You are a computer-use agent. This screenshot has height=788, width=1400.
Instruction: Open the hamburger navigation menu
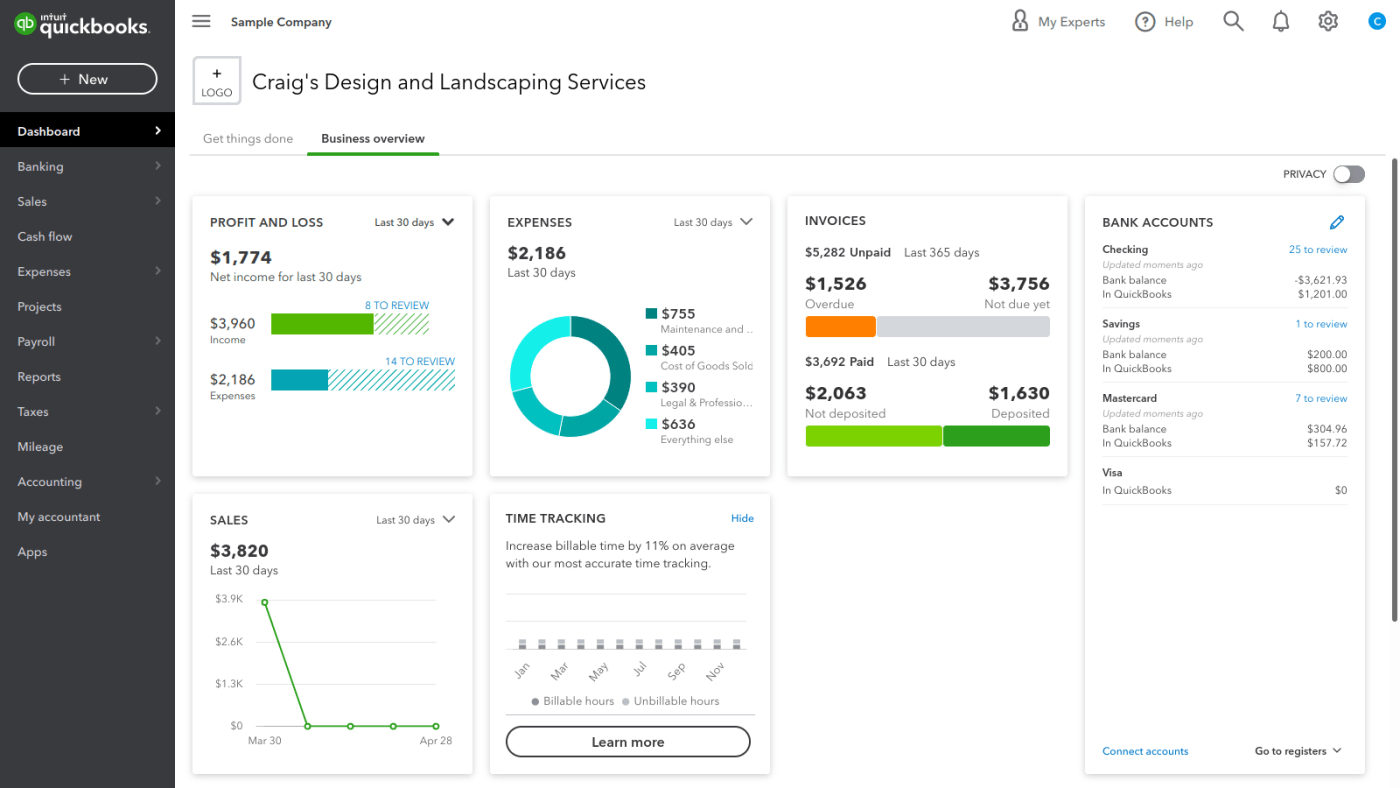[x=200, y=20]
